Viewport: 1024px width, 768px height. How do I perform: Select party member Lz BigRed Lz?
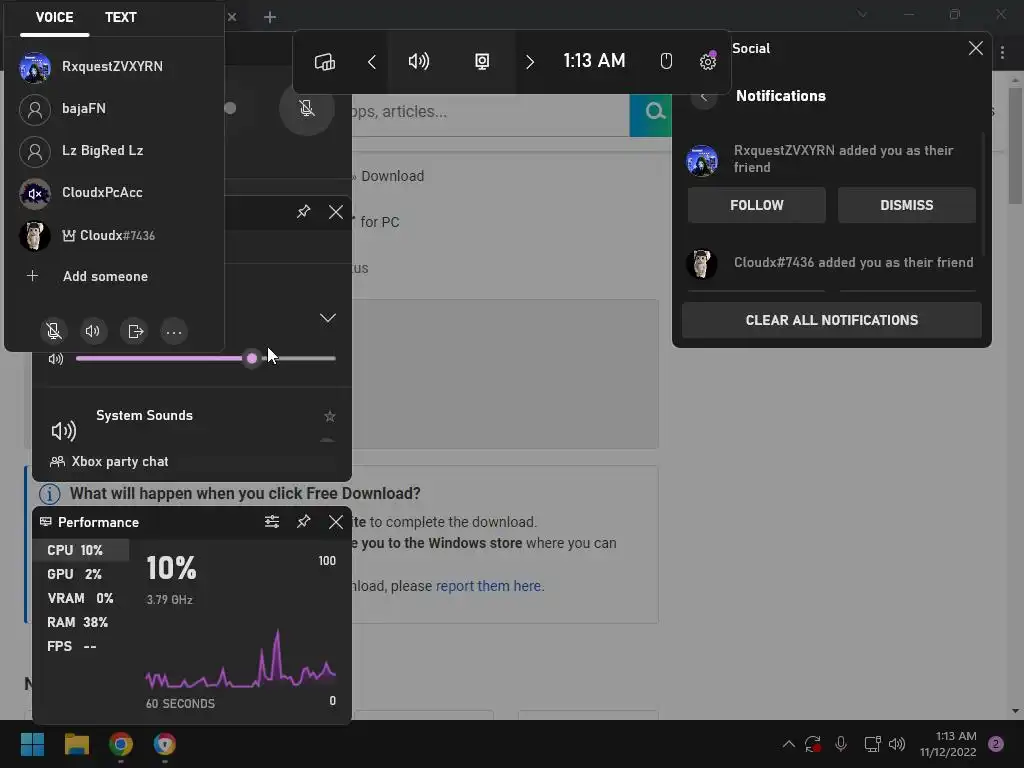click(x=114, y=151)
